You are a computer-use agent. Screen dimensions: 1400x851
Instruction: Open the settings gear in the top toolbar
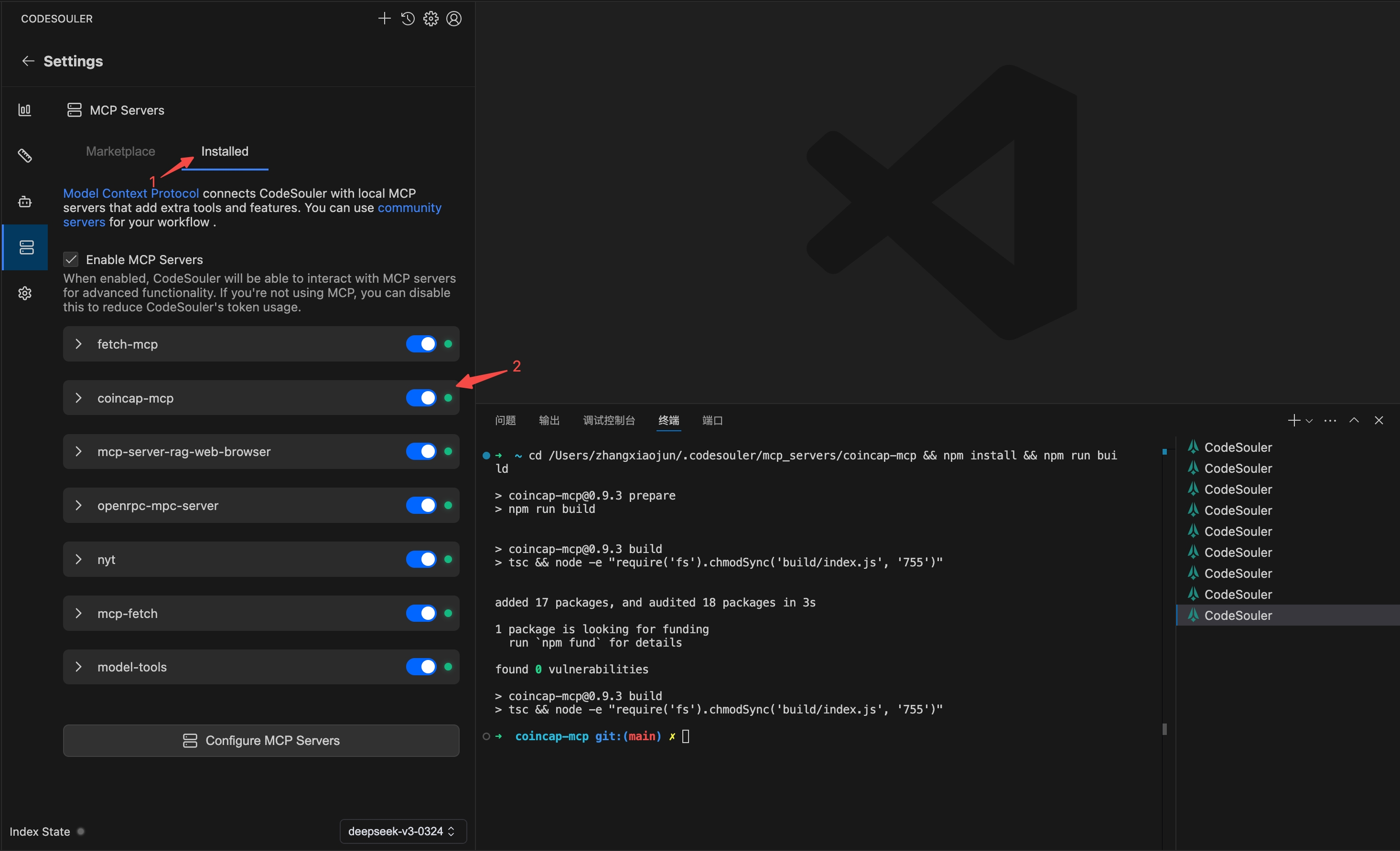tap(431, 18)
